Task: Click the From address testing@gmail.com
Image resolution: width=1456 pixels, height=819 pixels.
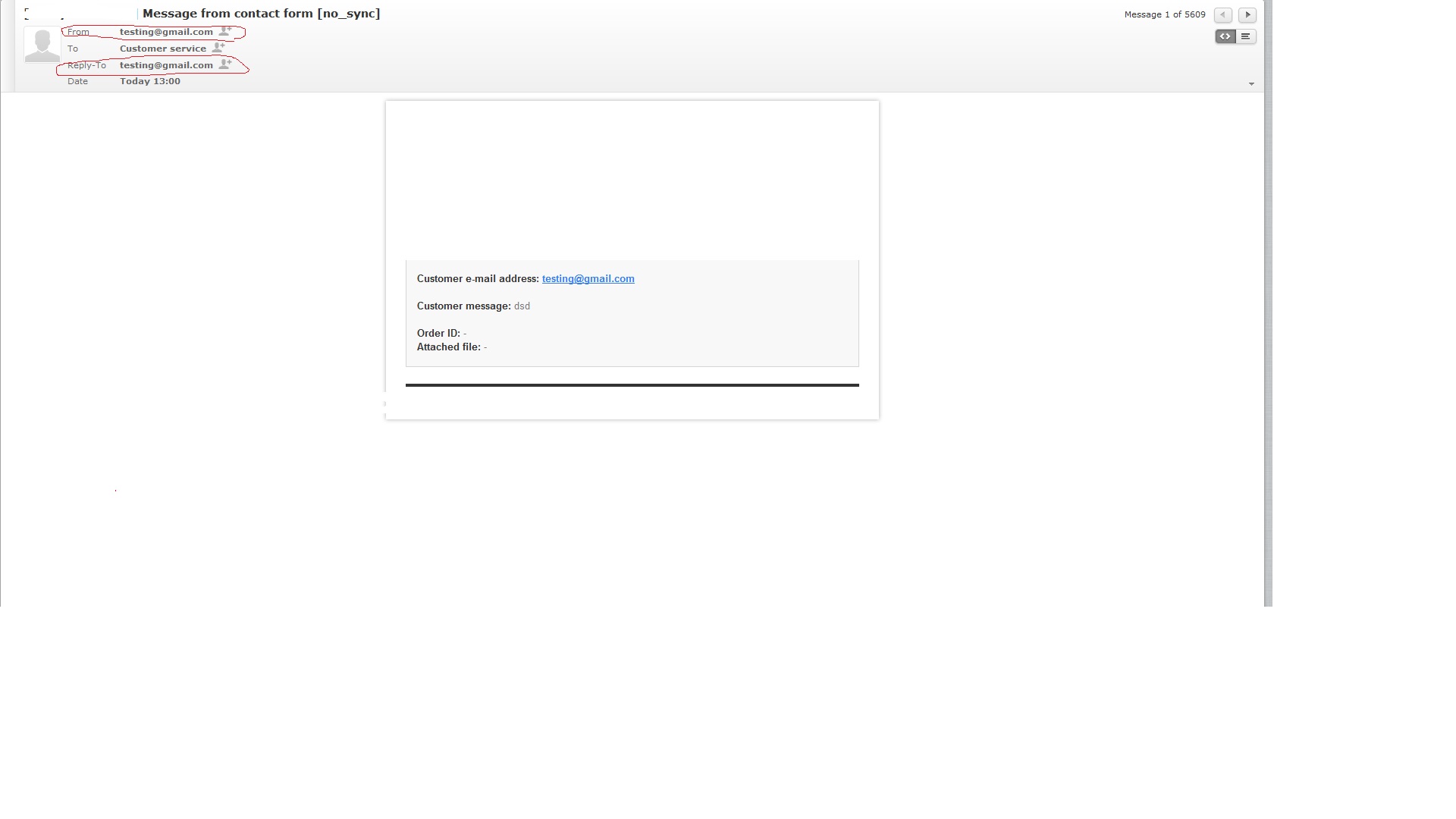Action: (166, 32)
